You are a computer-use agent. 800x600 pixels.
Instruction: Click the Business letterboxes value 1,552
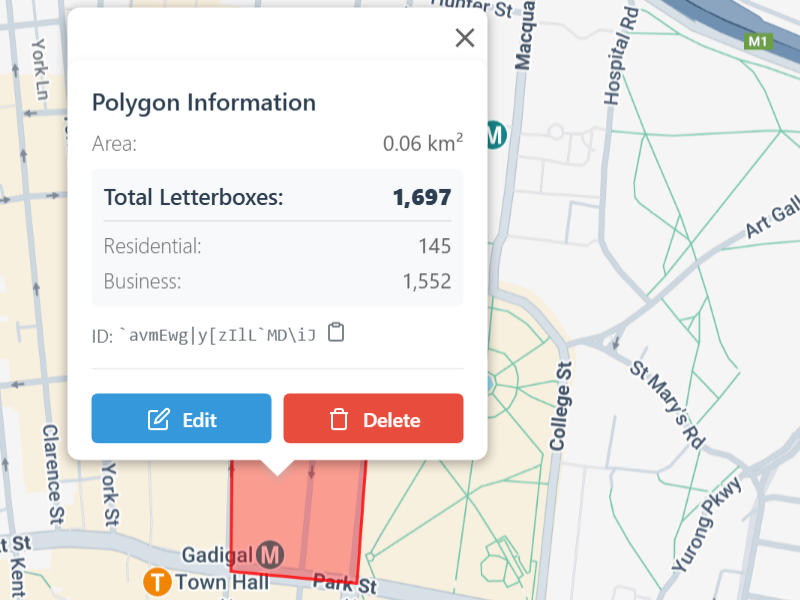click(427, 282)
